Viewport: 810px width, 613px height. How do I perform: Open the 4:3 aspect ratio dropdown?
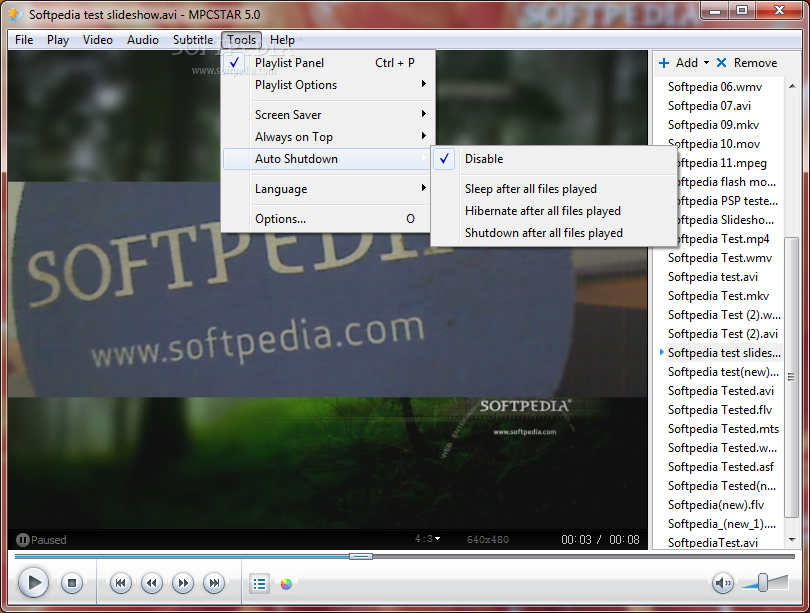[427, 539]
